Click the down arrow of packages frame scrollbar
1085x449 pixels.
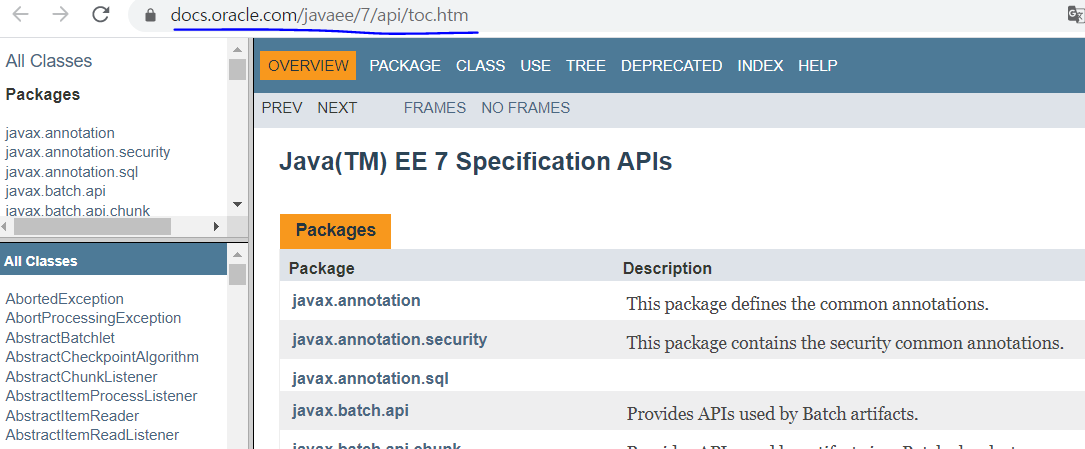pos(237,204)
